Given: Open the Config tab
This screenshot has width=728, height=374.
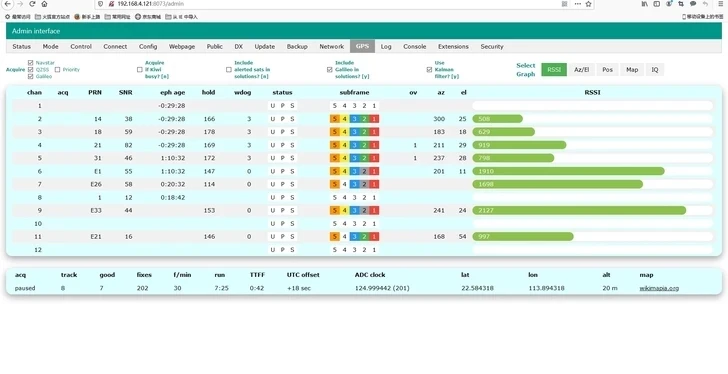Looking at the screenshot, I should tap(148, 46).
